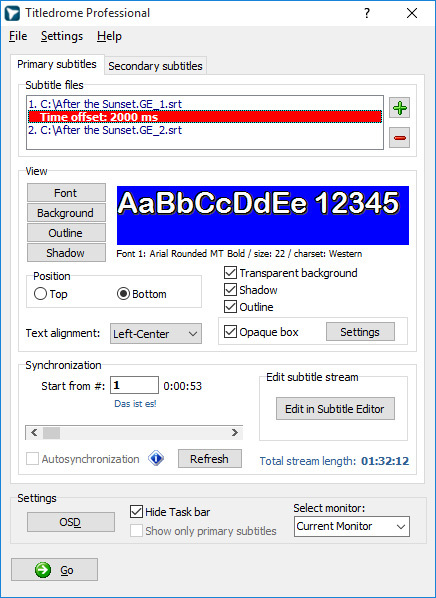The width and height of the screenshot is (436, 598).
Task: Click the blue font preview sample
Action: pyautogui.click(x=263, y=215)
